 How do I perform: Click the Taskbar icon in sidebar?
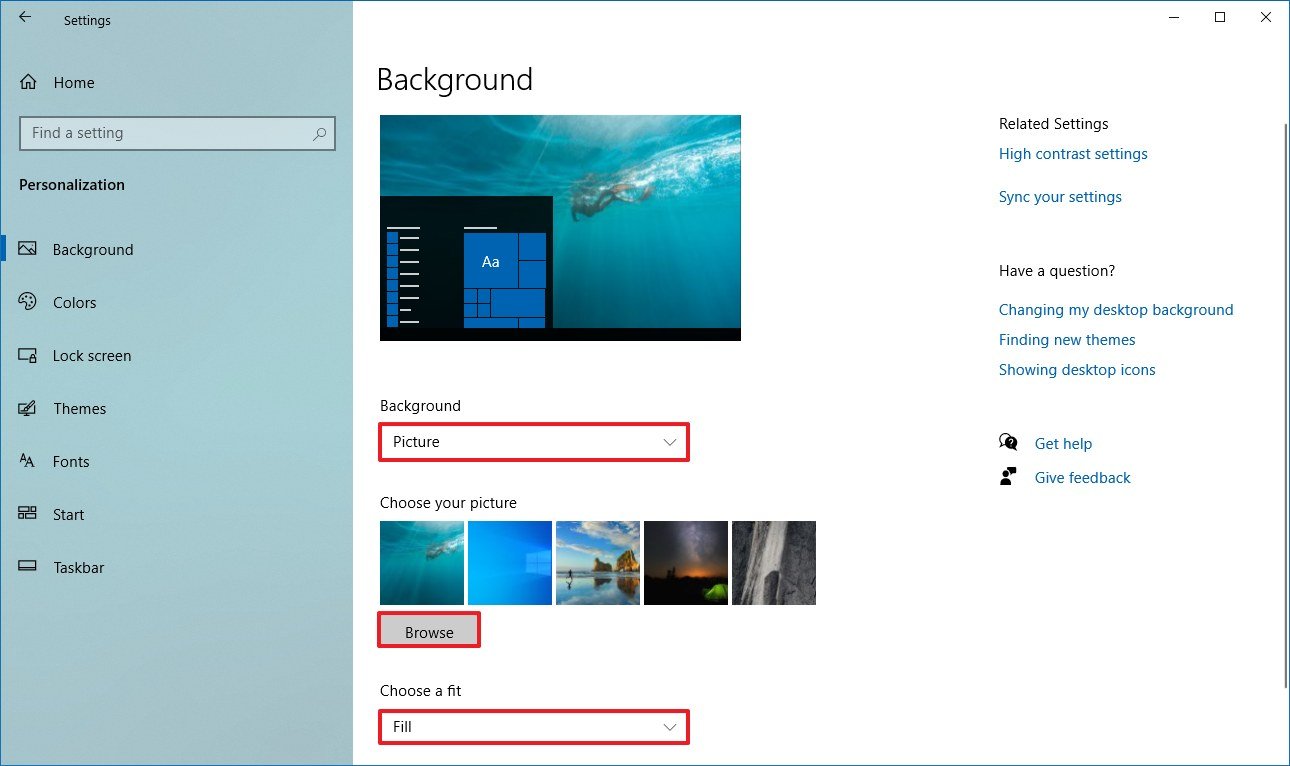pyautogui.click(x=27, y=567)
